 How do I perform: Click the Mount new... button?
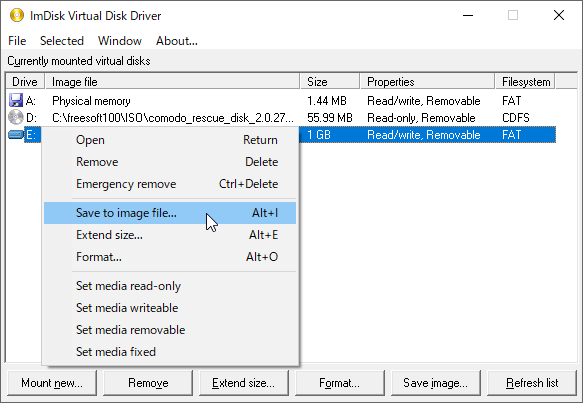point(52,383)
